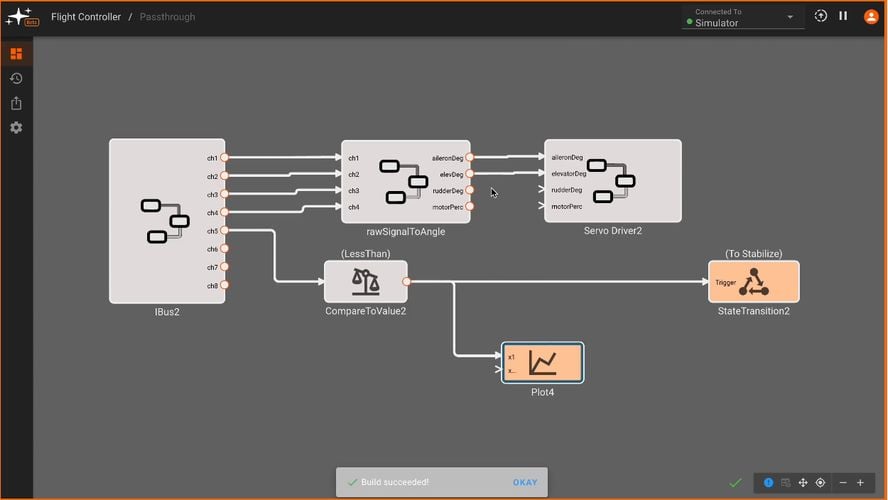Click the (LessThan) annotation

(365, 254)
